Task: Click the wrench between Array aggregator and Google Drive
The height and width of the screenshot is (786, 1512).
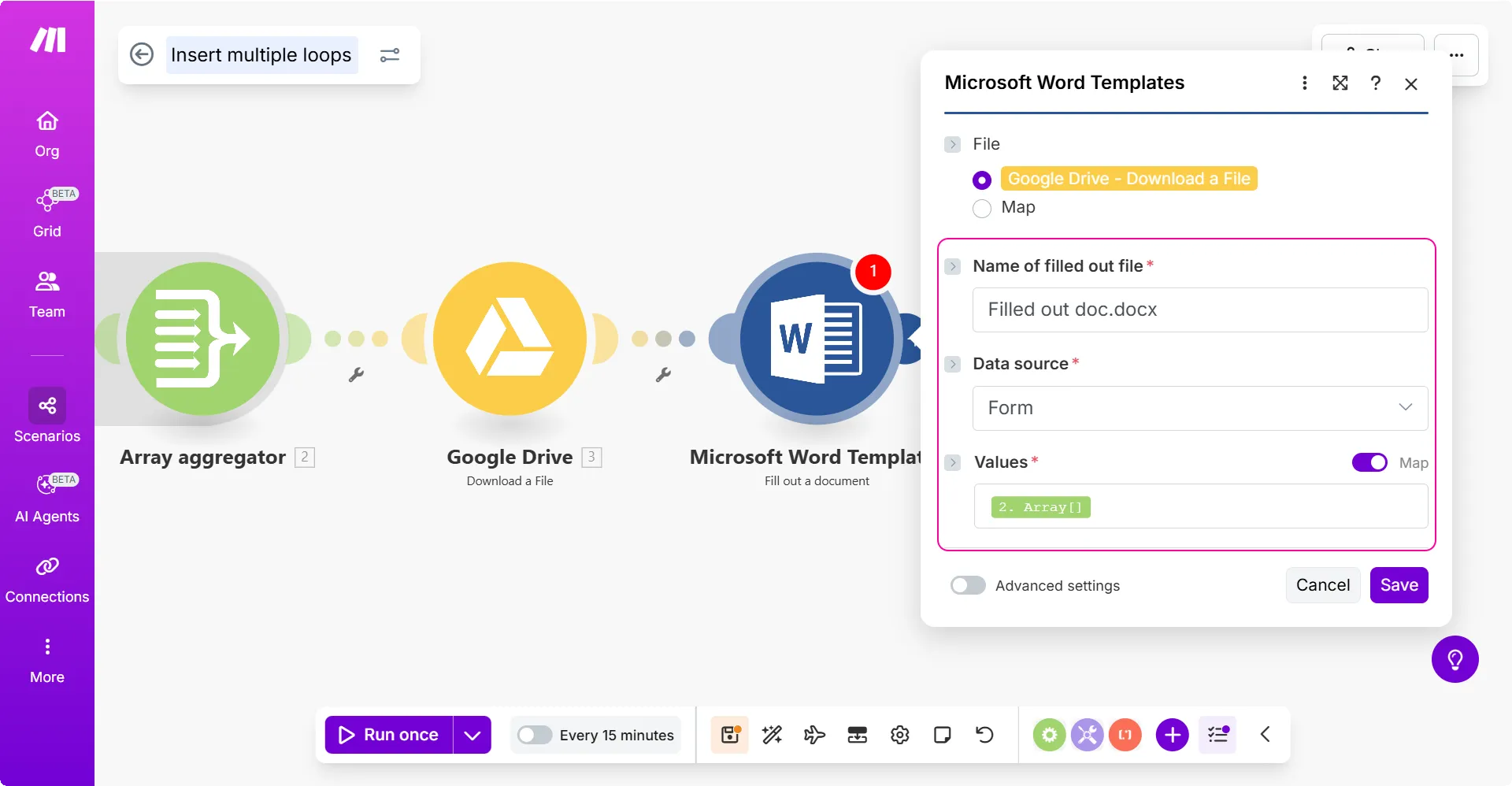Action: coord(356,375)
